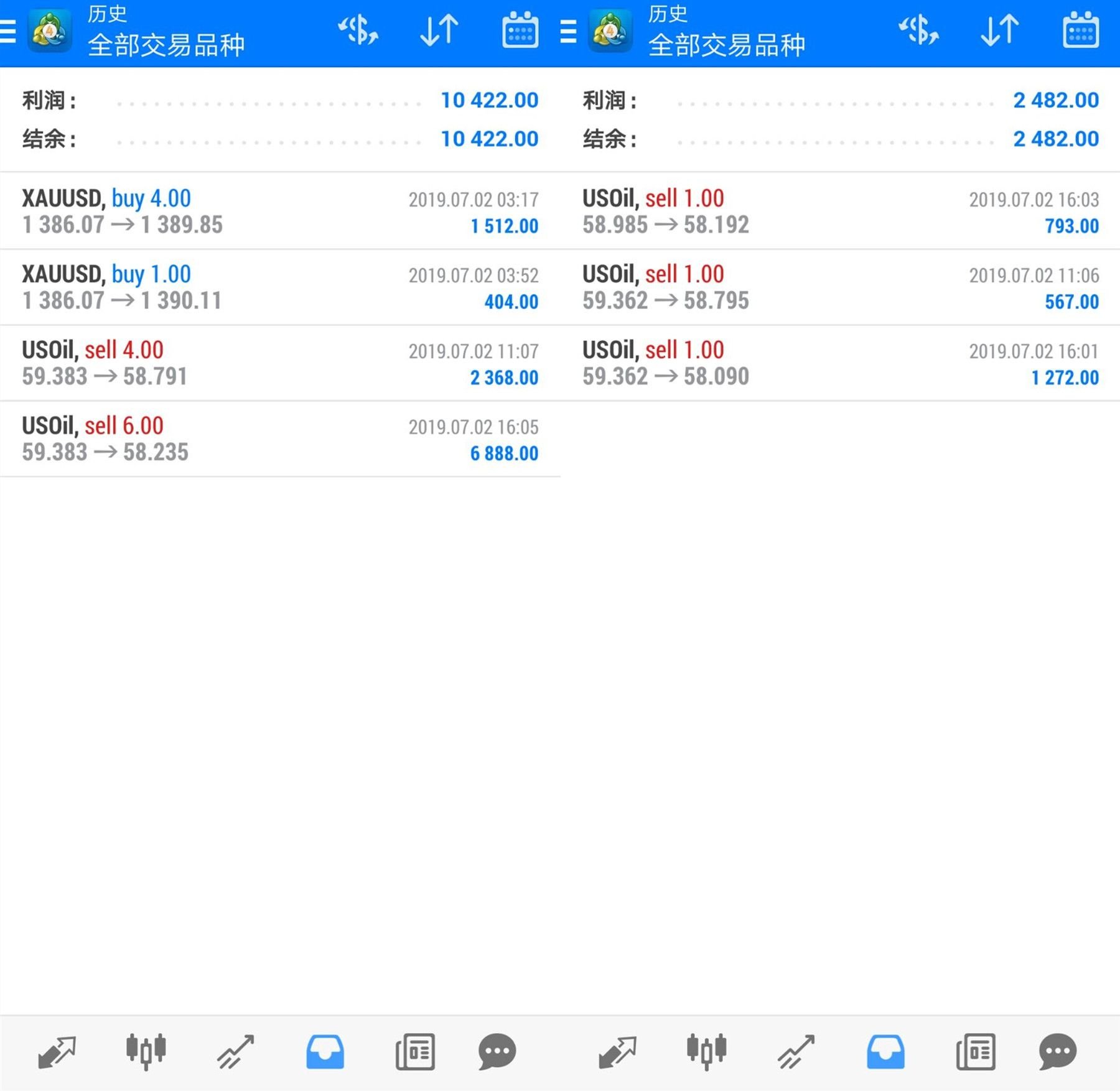Screen dimensions: 1120x1091
Task: Tap profit amount 1 512.00
Action: (x=504, y=226)
